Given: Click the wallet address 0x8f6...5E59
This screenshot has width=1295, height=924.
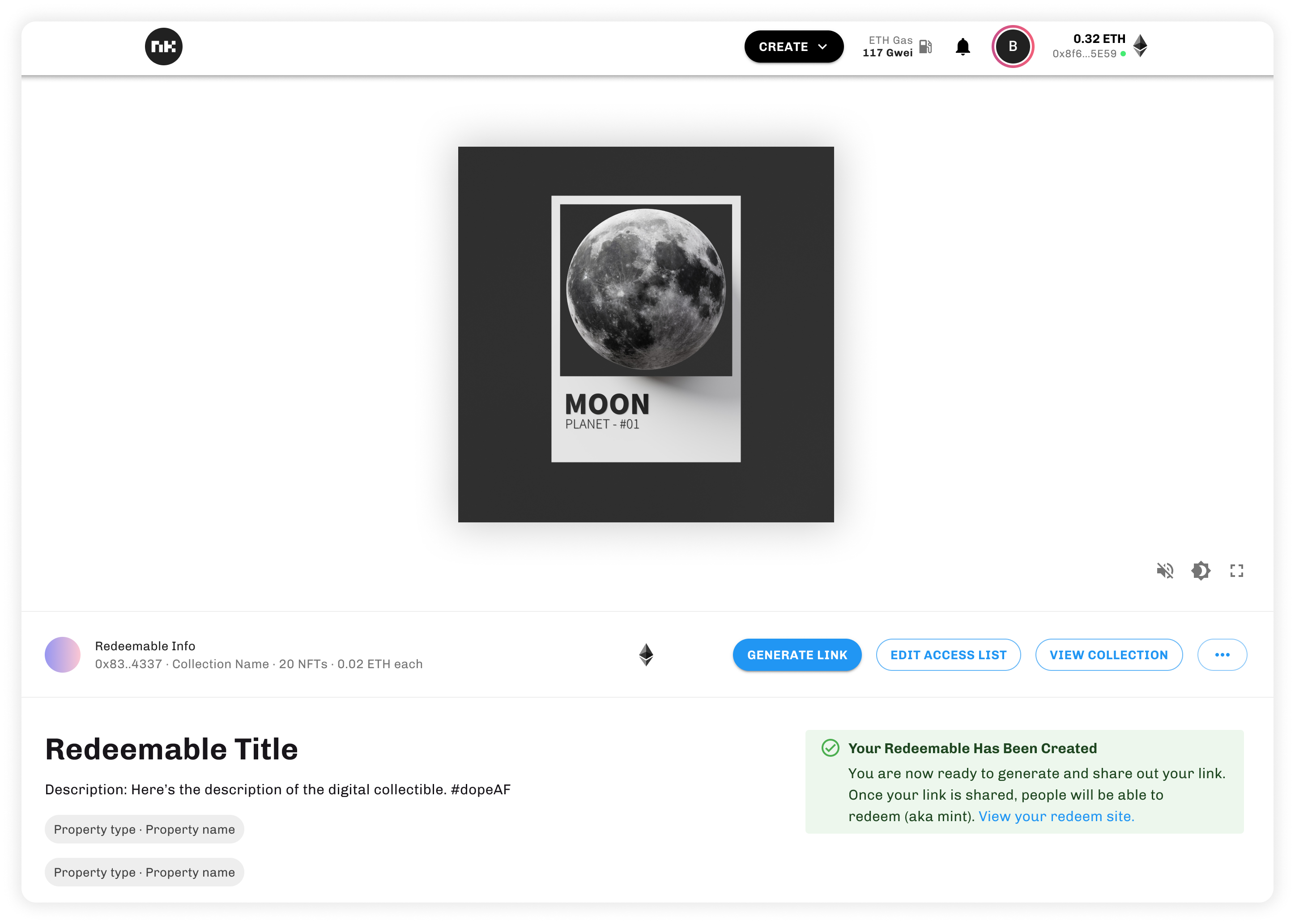Looking at the screenshot, I should coord(1084,54).
